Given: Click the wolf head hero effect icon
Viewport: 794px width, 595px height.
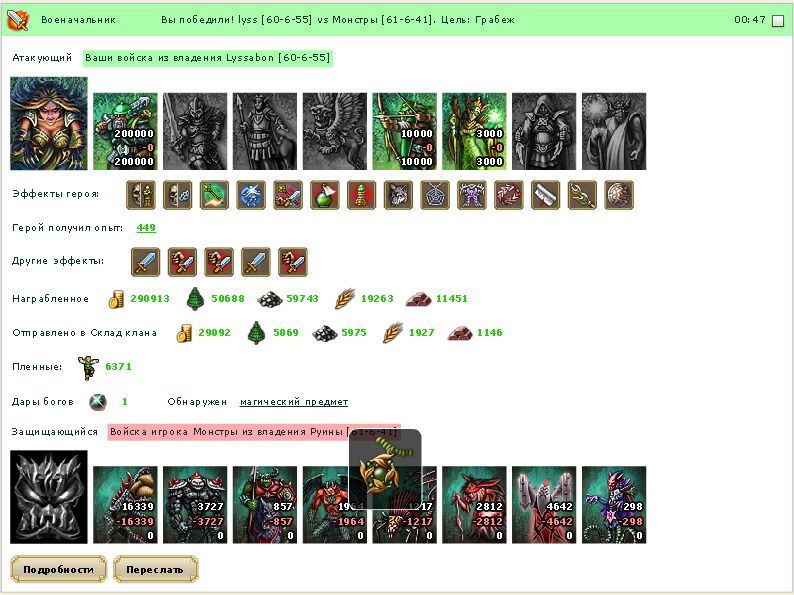Looking at the screenshot, I should click(398, 195).
